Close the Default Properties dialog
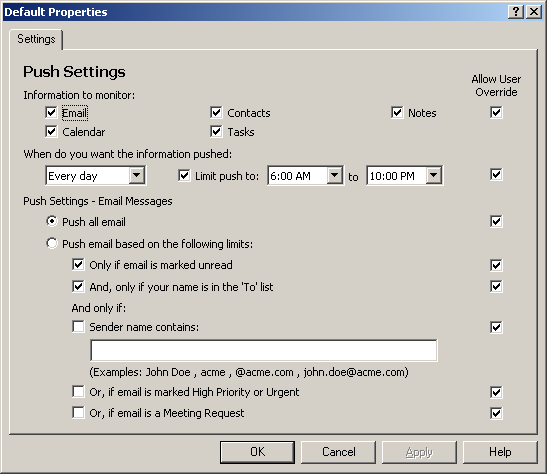This screenshot has height=474, width=547. tap(534, 12)
